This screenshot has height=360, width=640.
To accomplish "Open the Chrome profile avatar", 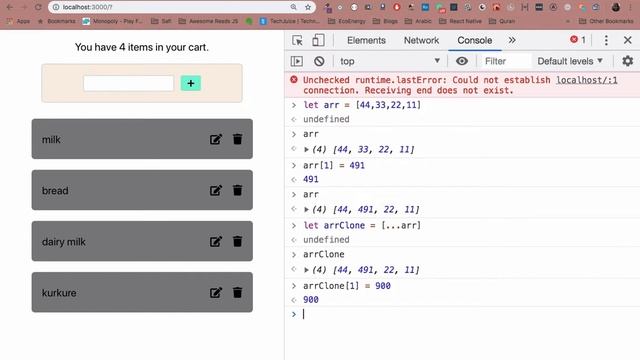I will pyautogui.click(x=616, y=7).
